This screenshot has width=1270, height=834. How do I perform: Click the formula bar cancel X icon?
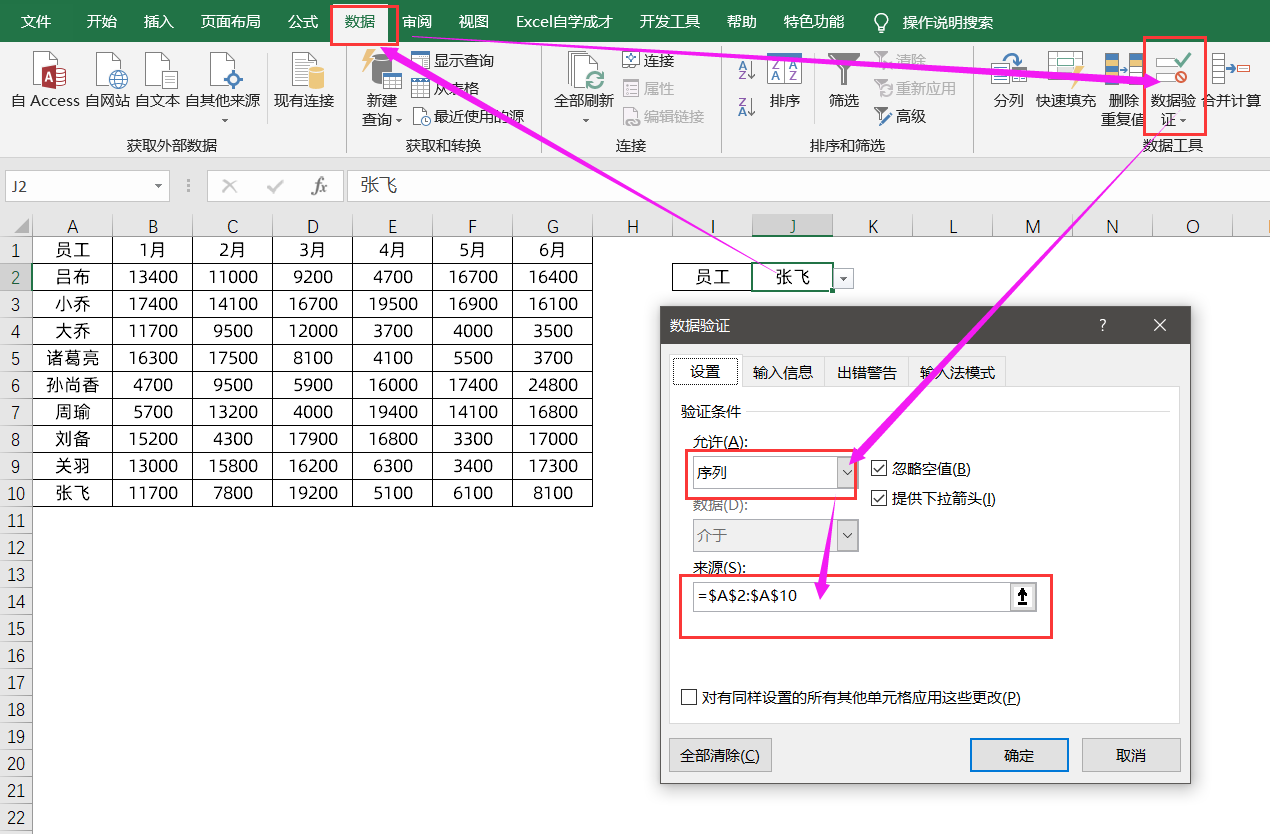click(230, 186)
